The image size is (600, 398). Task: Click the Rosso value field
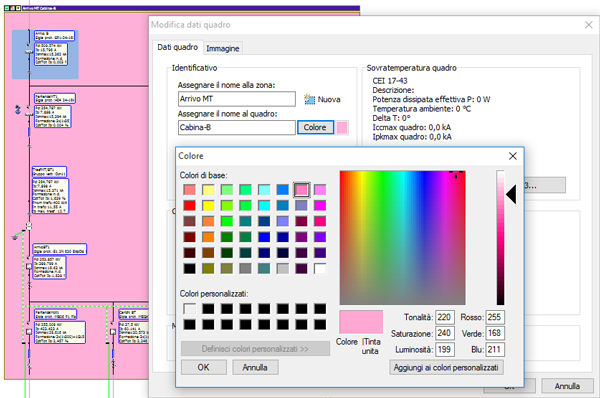pyautogui.click(x=495, y=317)
